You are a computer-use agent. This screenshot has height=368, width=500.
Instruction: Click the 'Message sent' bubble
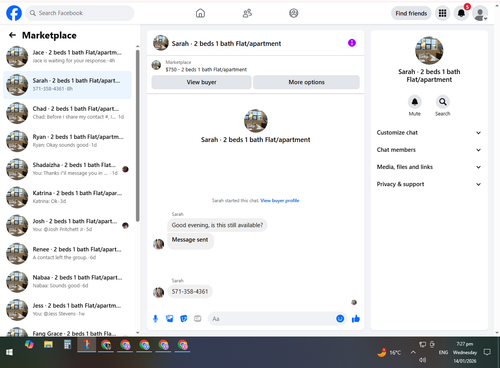coord(190,241)
